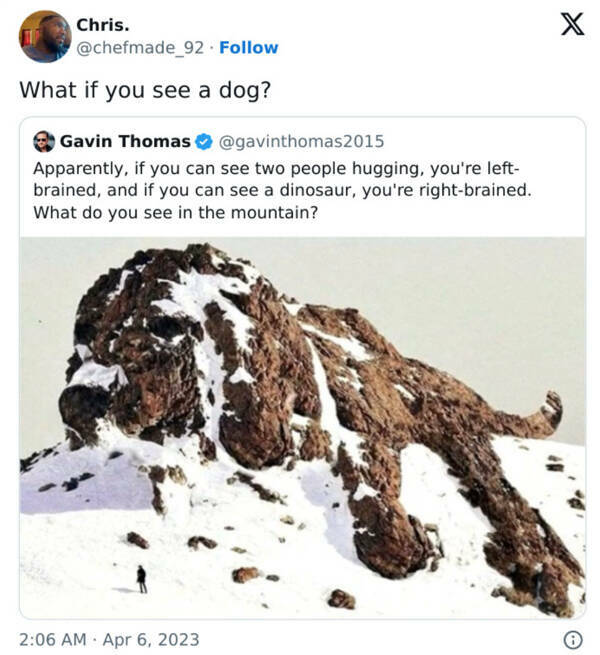This screenshot has width=600, height=655.
Task: Click the display name "Chris."
Action: (103, 24)
